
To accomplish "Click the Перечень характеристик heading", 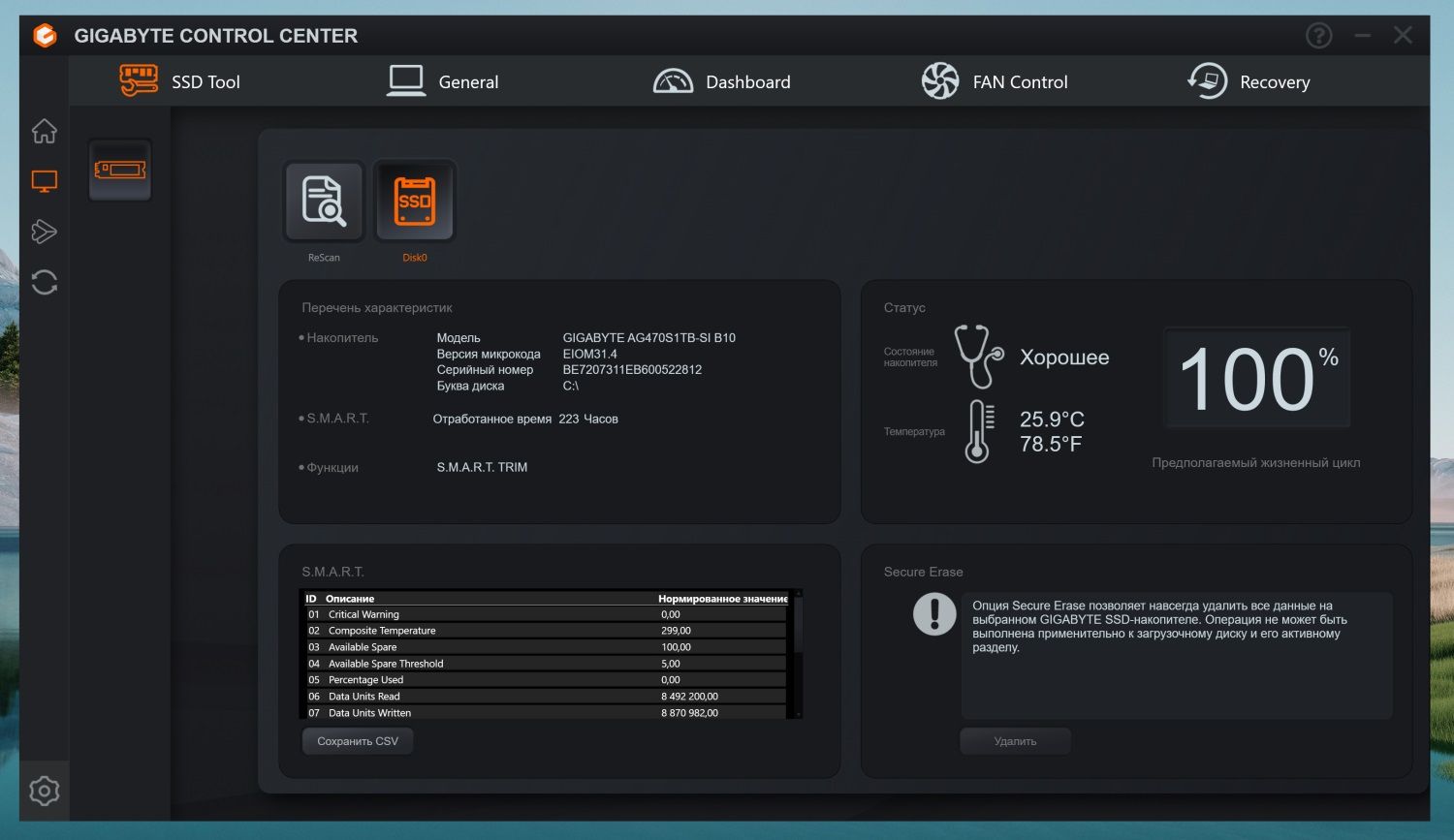I will tap(377, 308).
